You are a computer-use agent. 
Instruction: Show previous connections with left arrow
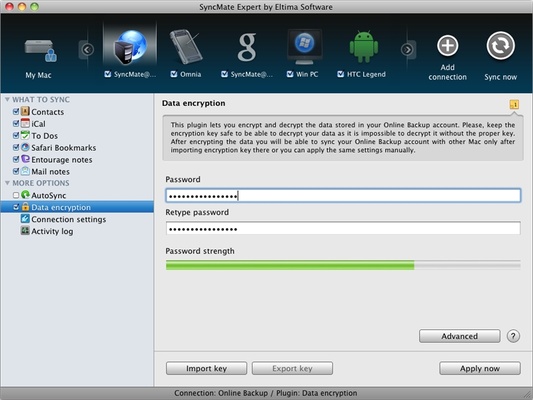pos(87,50)
